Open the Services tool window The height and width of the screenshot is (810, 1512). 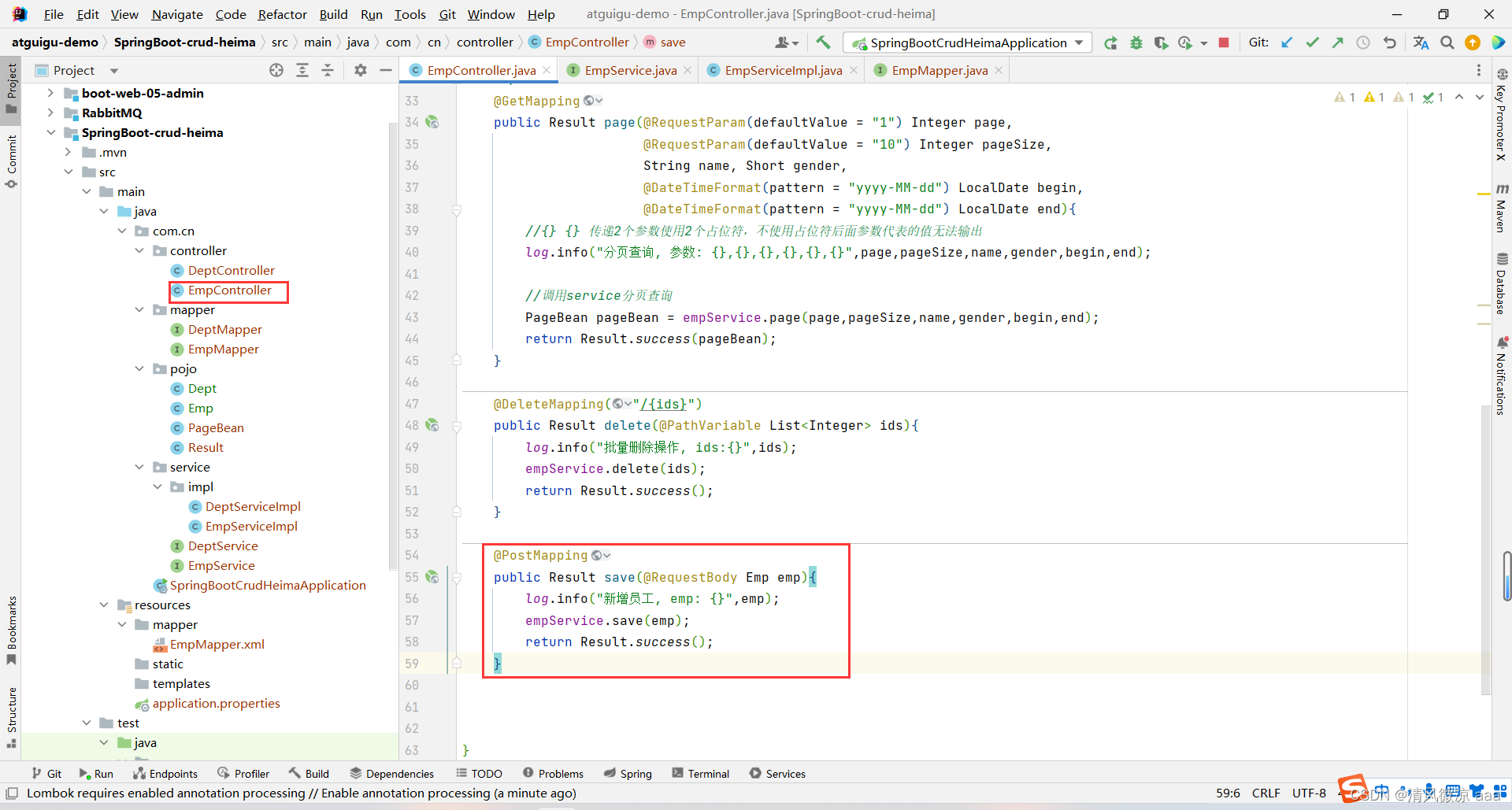pos(777,774)
